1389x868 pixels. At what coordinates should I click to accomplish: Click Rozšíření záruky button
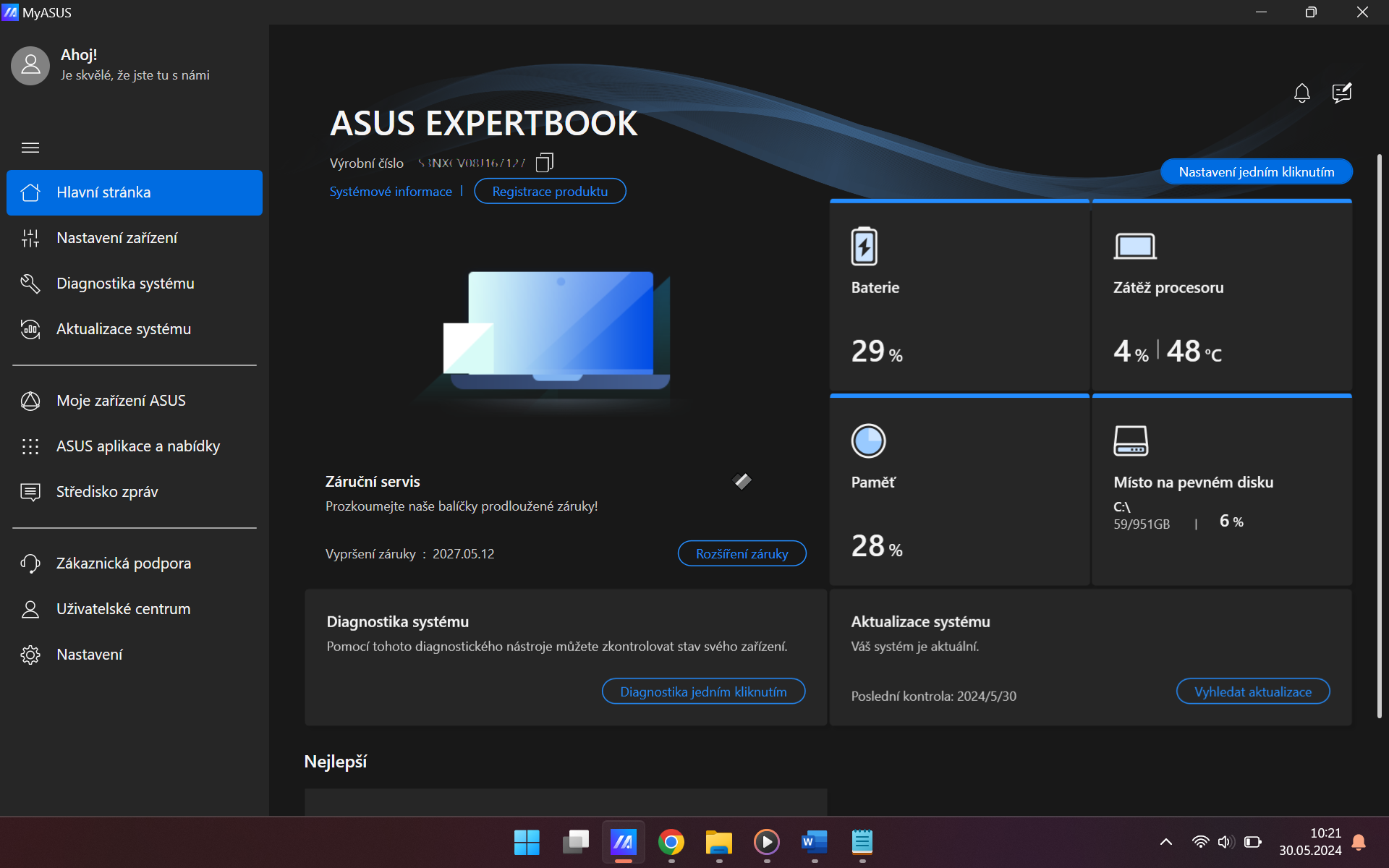742,554
